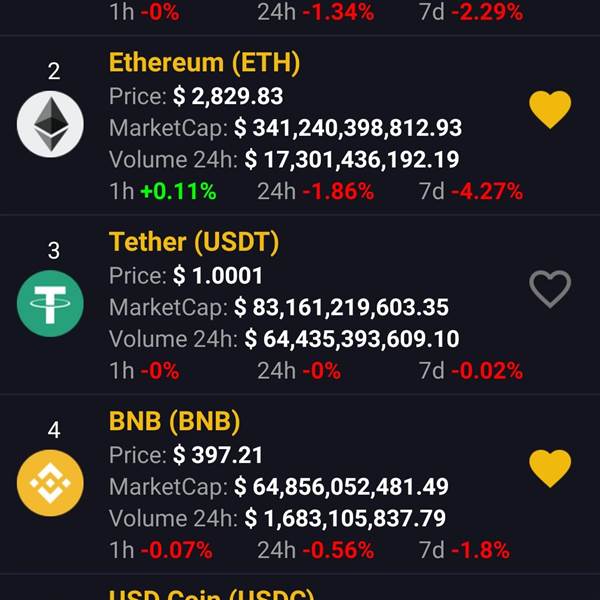Tap BNB 24h change -0.56%

pyautogui.click(x=338, y=550)
